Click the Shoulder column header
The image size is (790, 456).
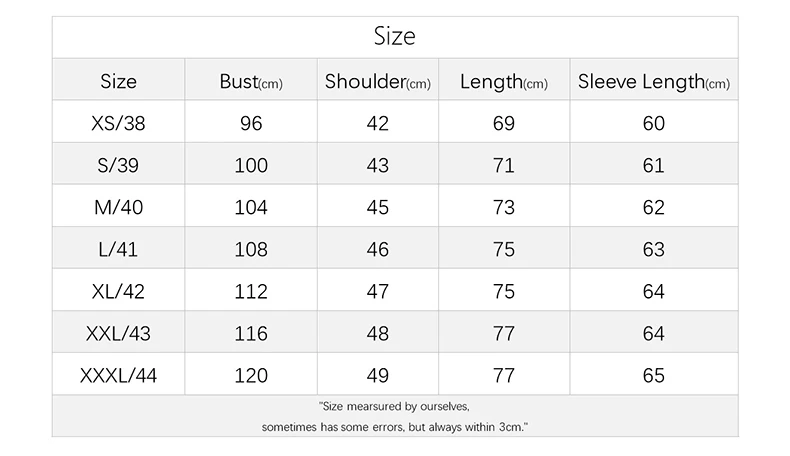pos(377,82)
